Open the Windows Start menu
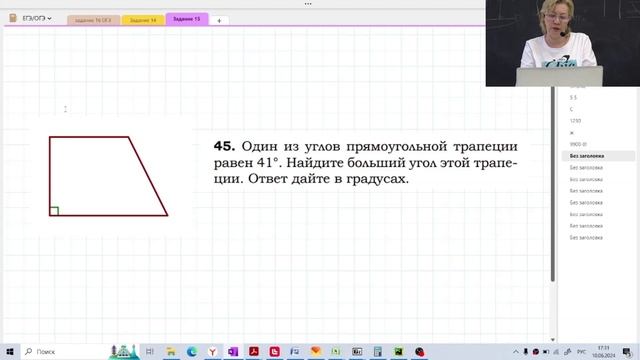The width and height of the screenshot is (640, 360). tap(10, 351)
